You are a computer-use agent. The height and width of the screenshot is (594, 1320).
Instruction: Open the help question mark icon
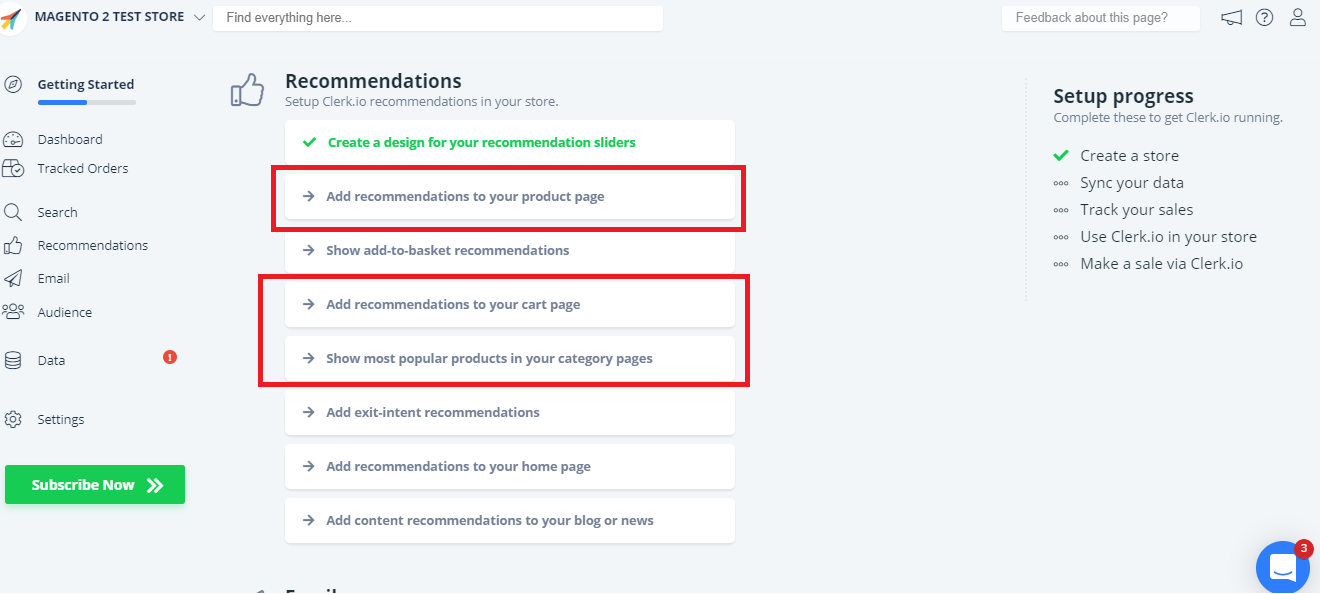(x=1264, y=18)
